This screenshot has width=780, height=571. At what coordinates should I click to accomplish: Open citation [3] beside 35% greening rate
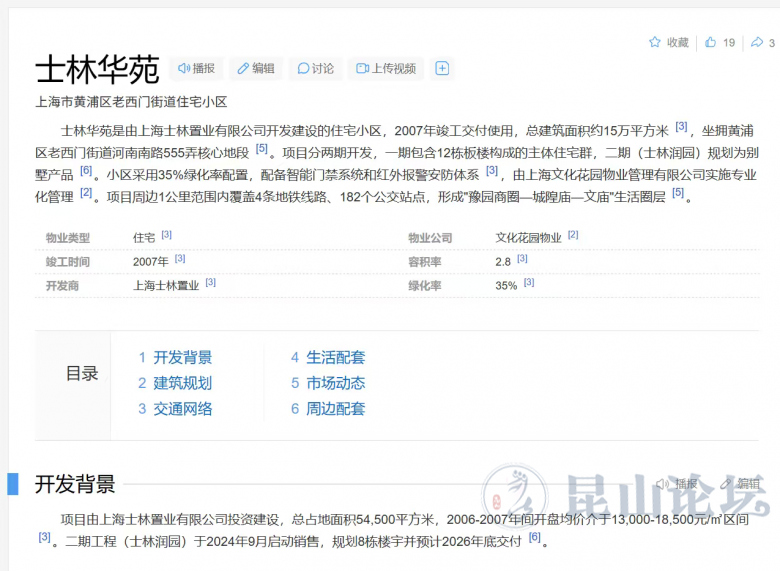click(x=529, y=283)
